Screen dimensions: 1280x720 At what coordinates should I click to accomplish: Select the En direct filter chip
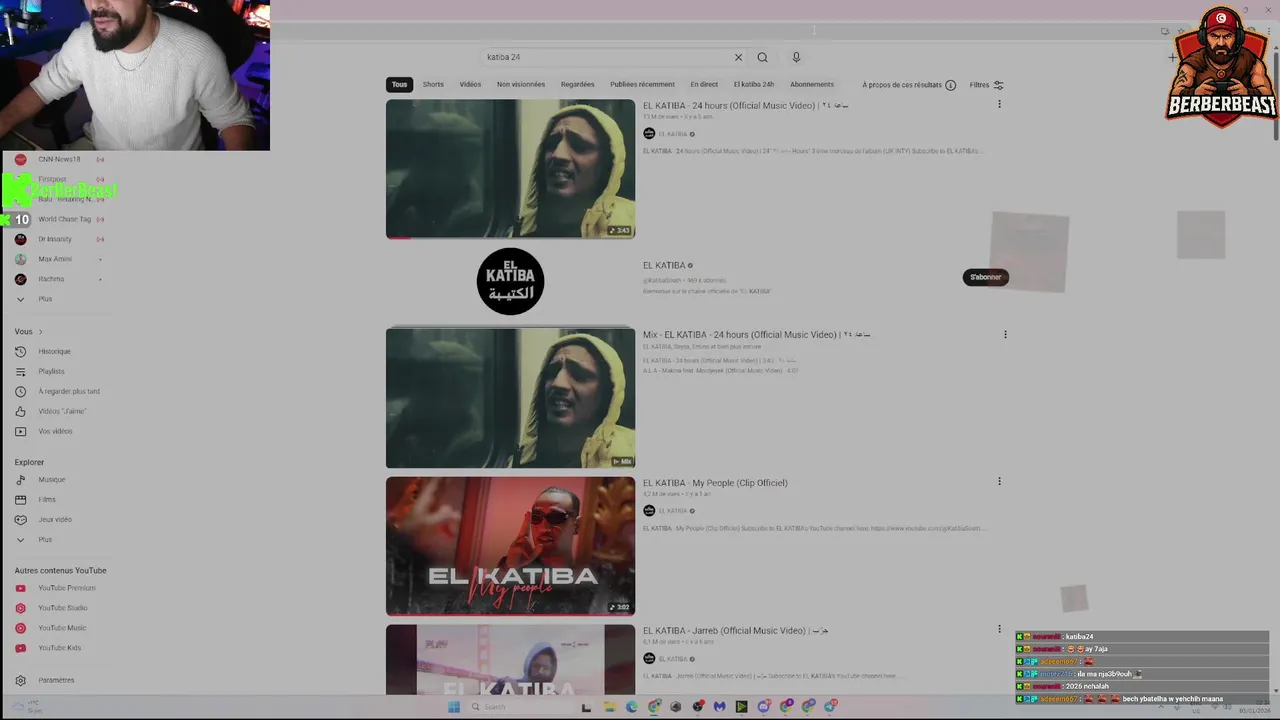(704, 85)
